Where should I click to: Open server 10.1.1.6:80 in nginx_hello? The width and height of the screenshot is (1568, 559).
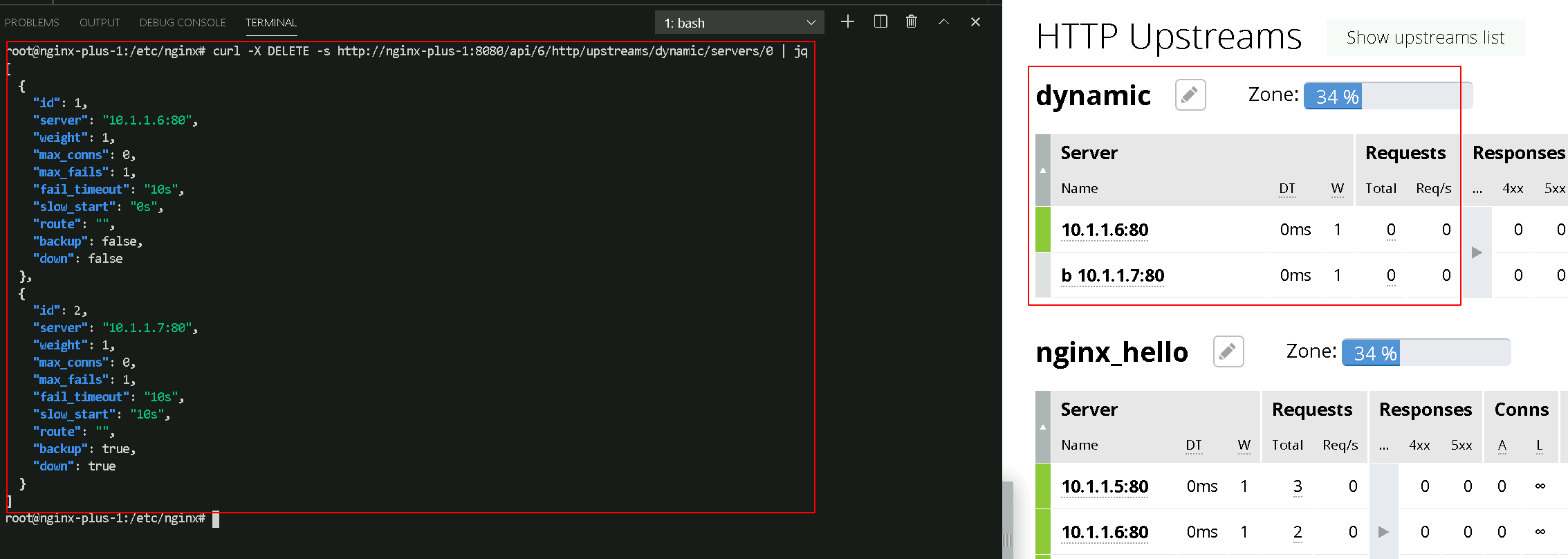point(1105,532)
